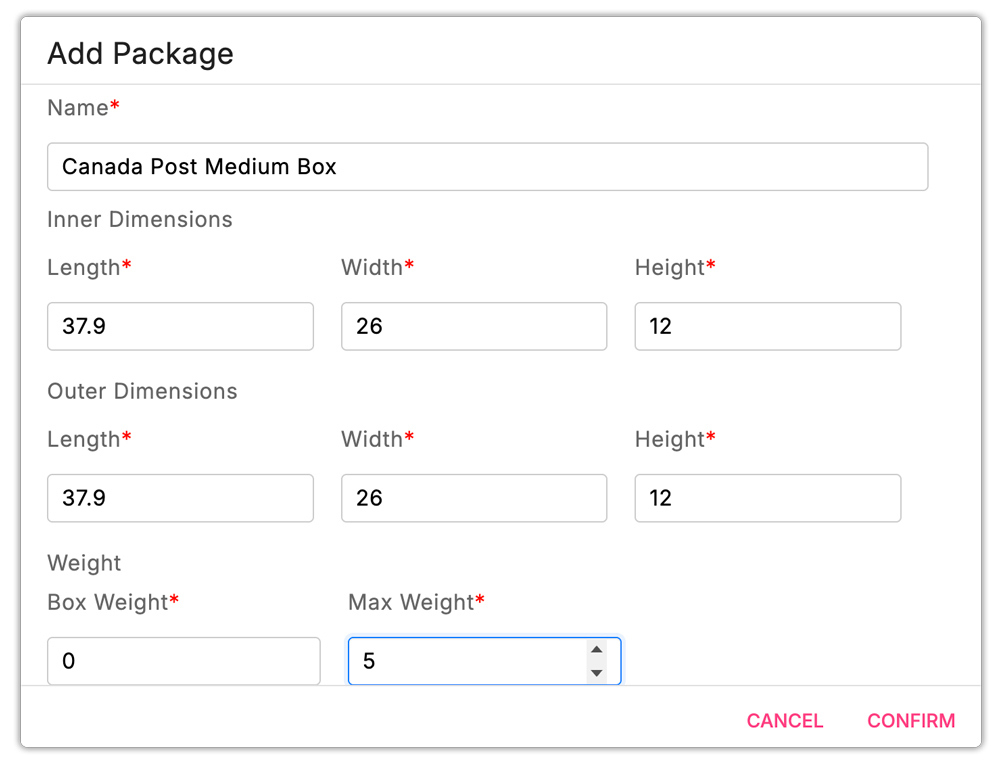Edit the Inner Dimensions Width field
Screen dimensions: 1000x763
[474, 326]
